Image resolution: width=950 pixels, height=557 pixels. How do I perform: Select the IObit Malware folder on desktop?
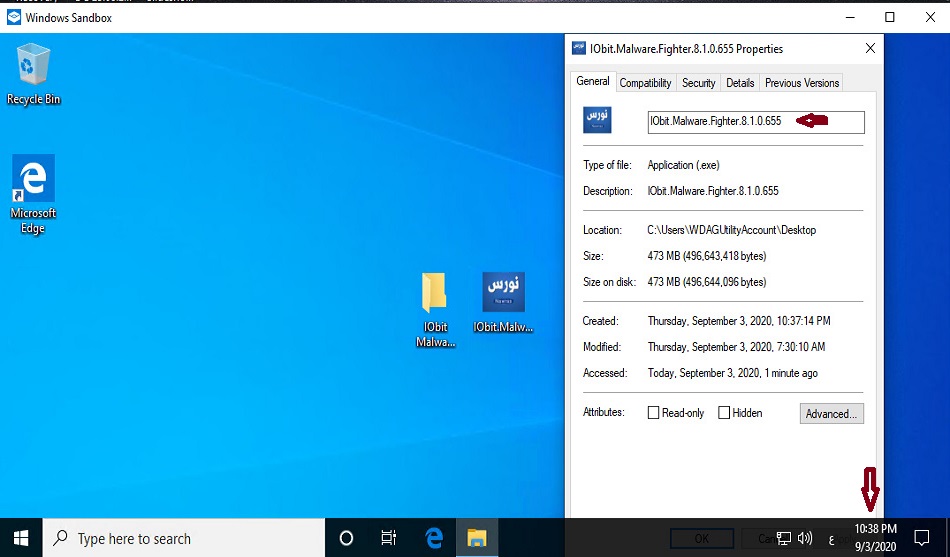click(435, 308)
